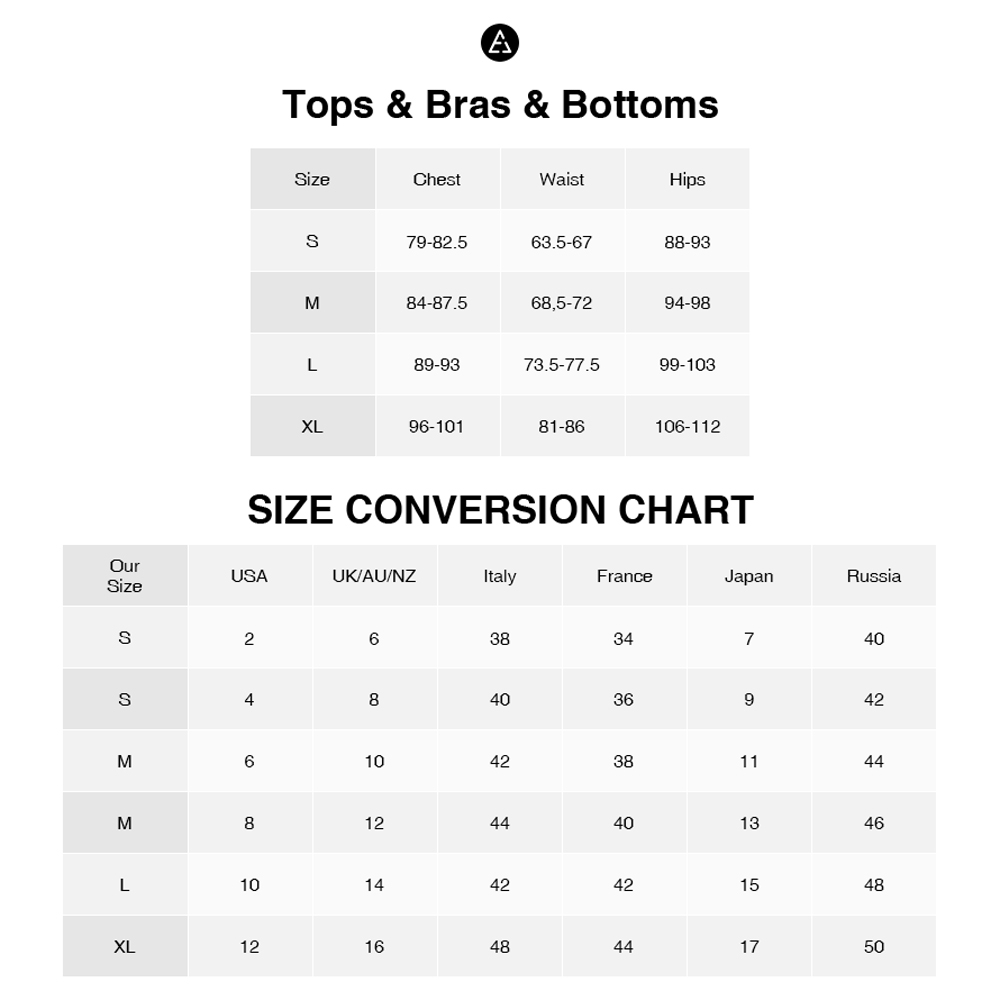
Task: Click the Russia column header
Action: [874, 576]
